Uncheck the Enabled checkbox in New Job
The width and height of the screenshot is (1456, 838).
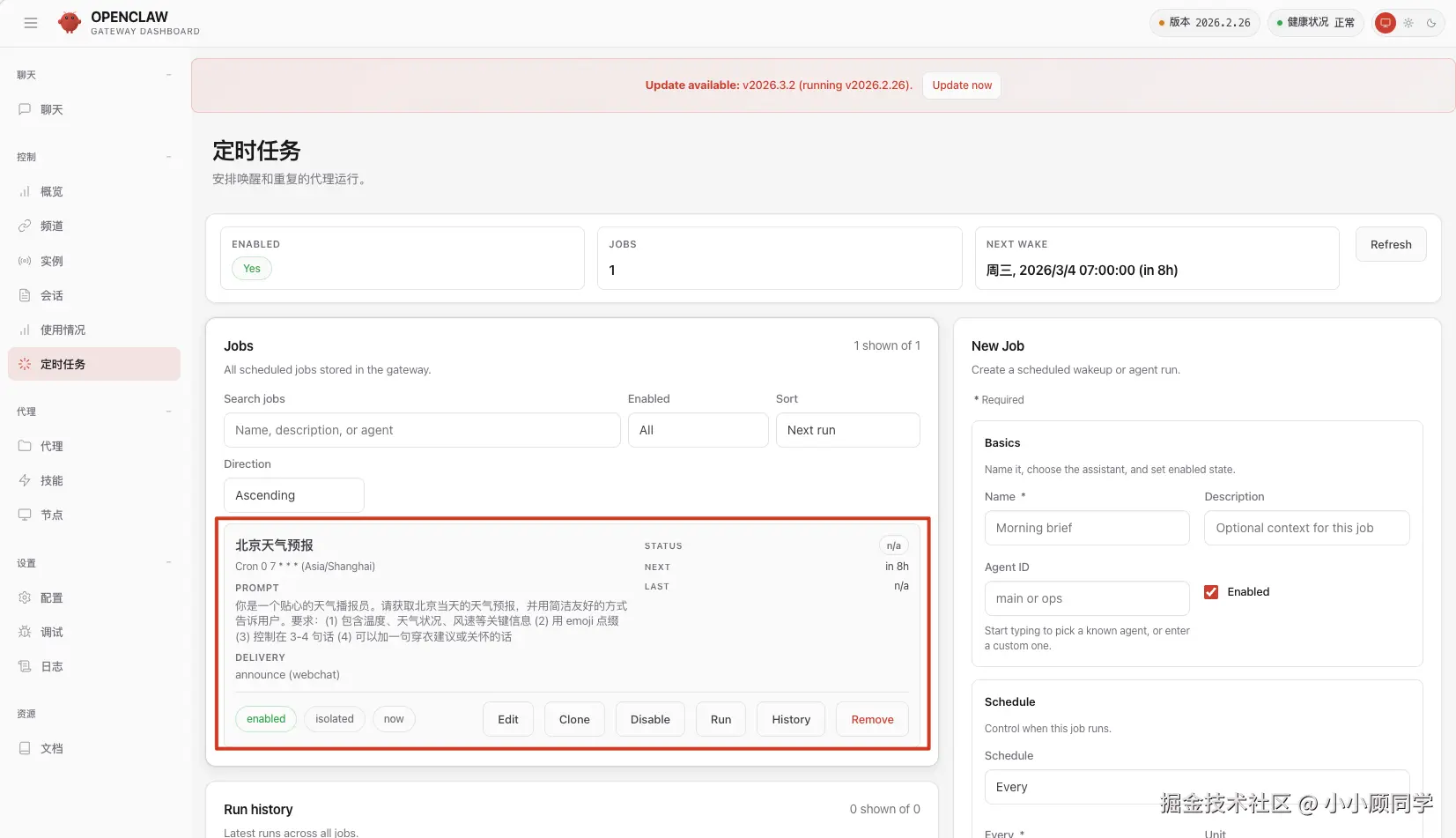point(1211,592)
